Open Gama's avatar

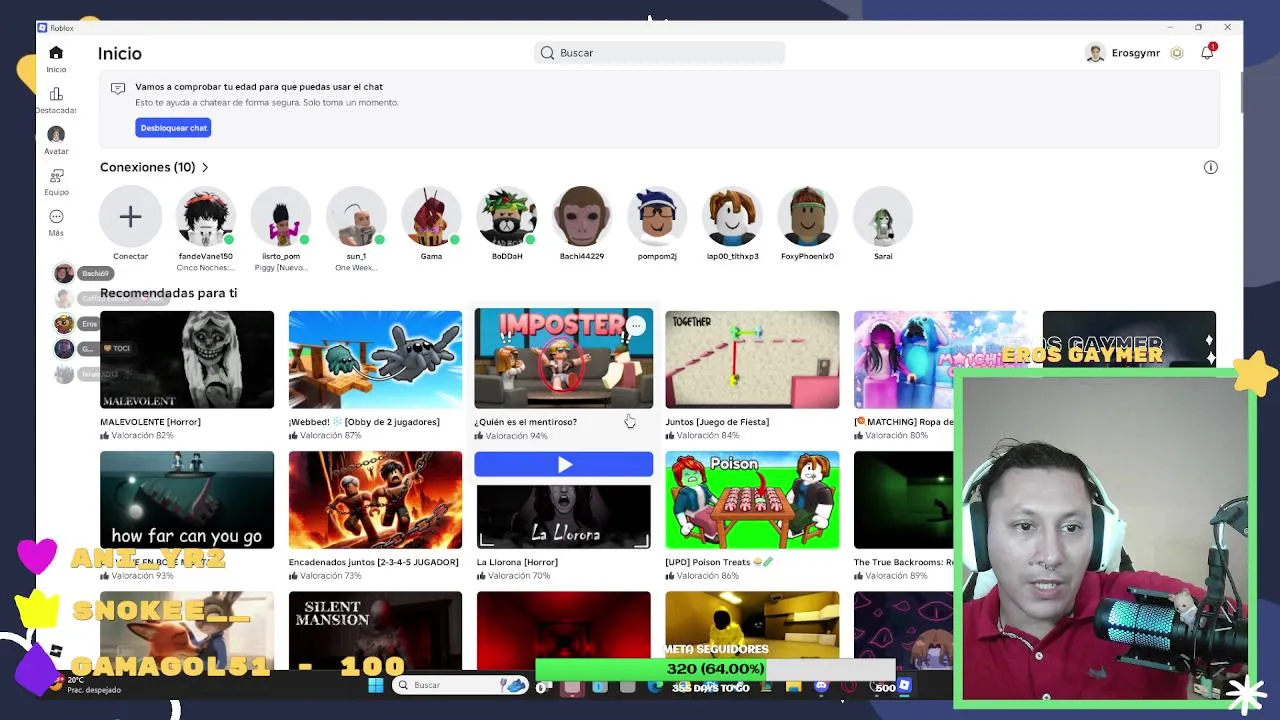(431, 216)
